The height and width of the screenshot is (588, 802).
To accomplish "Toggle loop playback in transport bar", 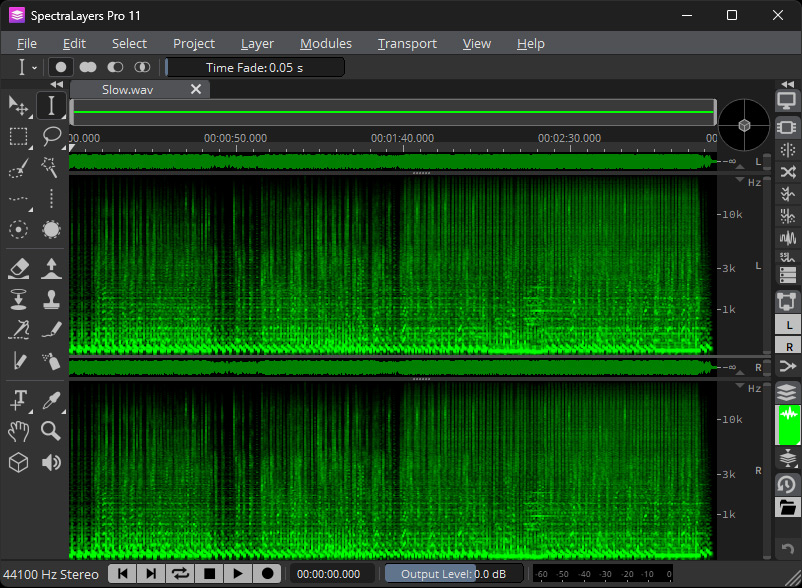I will point(180,573).
